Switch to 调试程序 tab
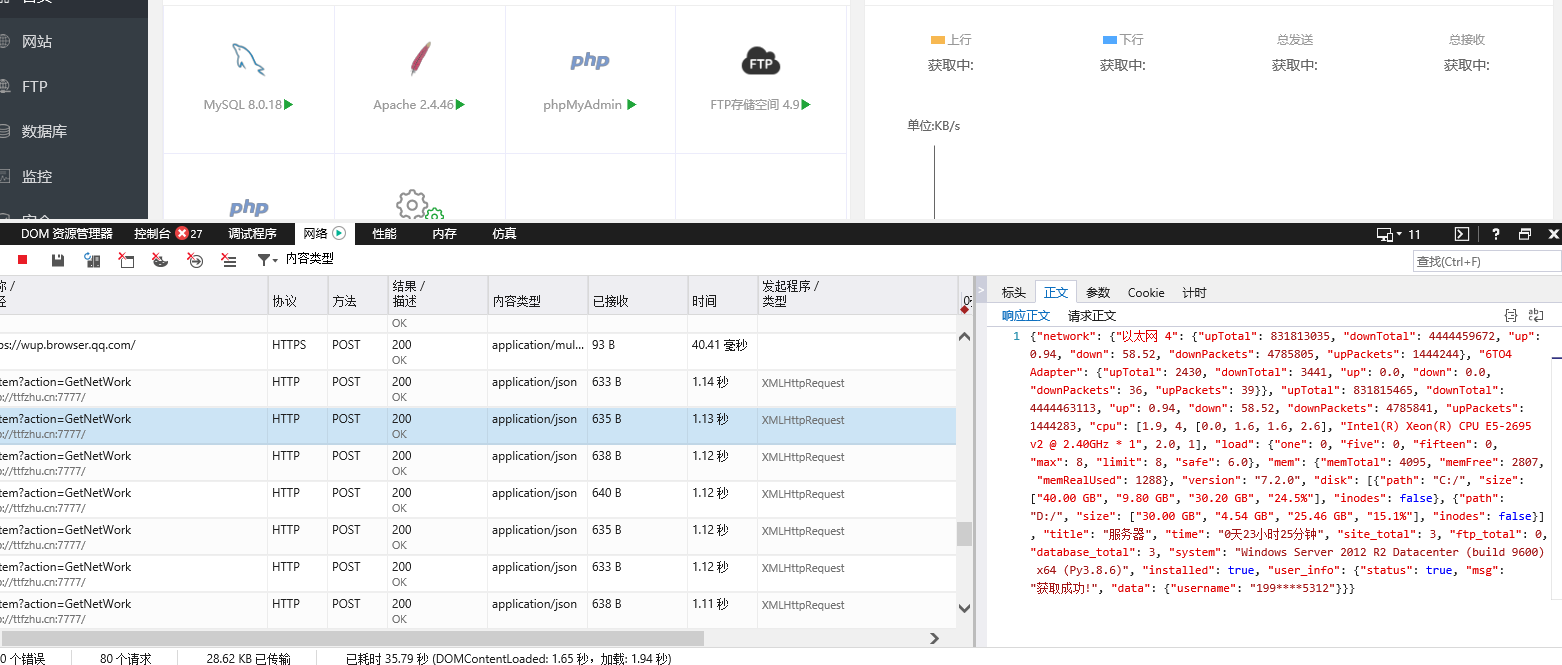This screenshot has height=665, width=1562. 252,234
